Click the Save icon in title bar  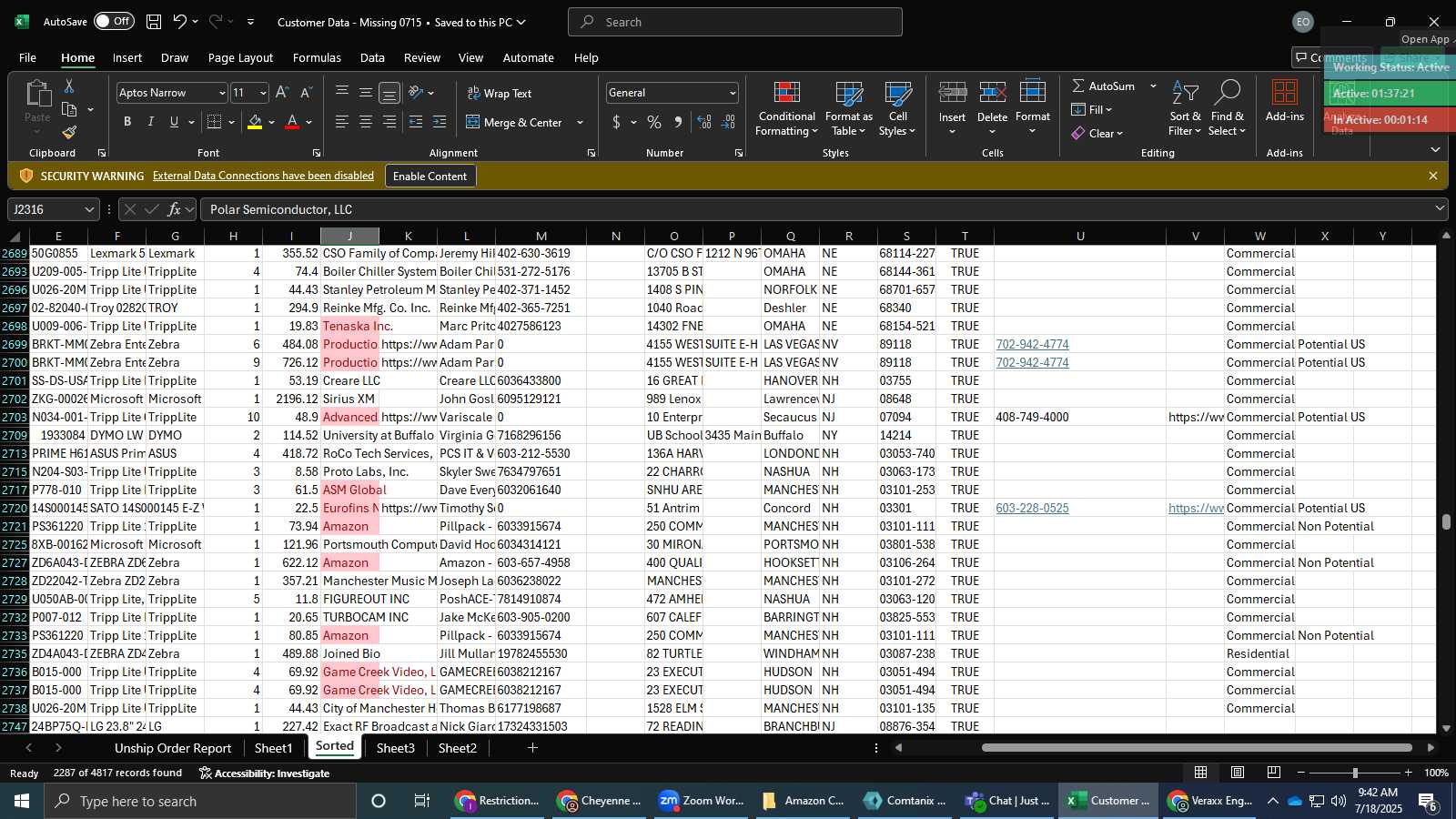(x=154, y=22)
